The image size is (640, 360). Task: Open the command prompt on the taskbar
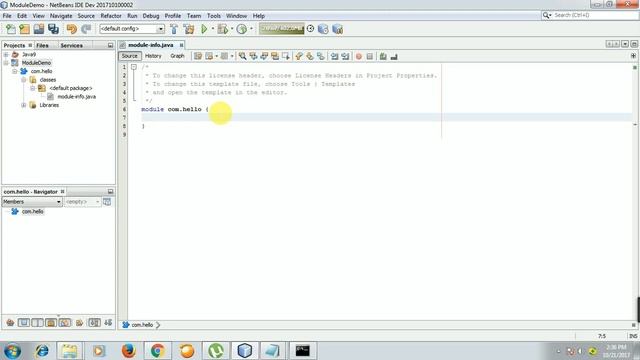[302, 351]
